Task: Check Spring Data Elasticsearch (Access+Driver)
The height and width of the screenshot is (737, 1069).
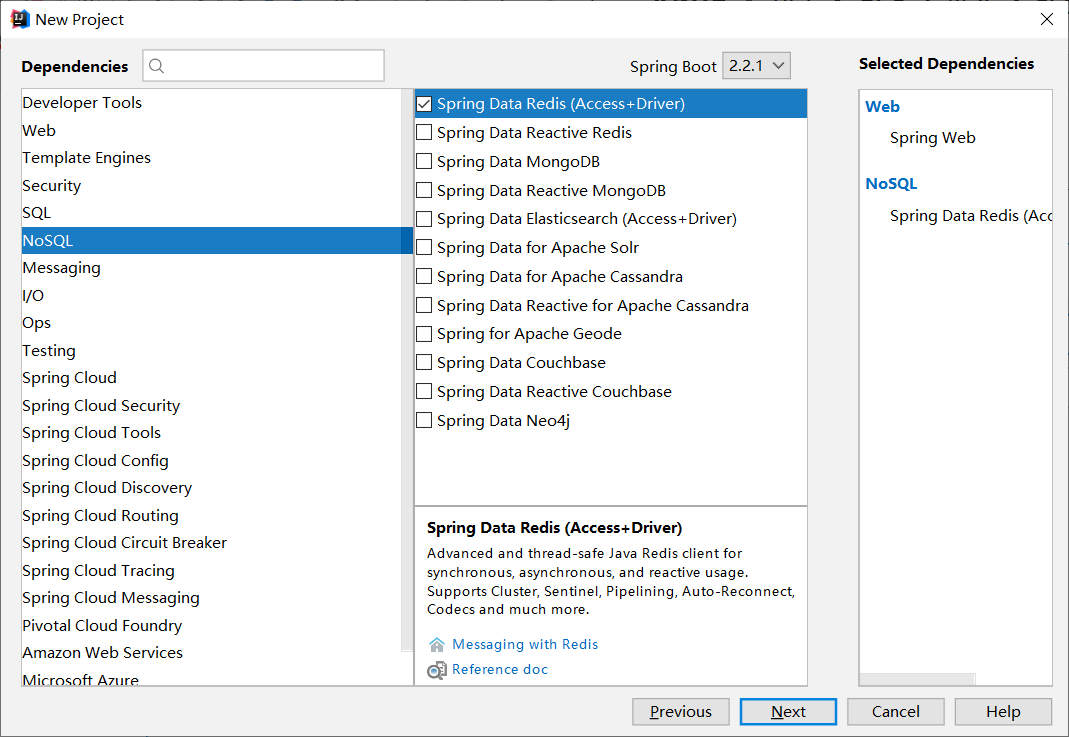Action: click(x=424, y=219)
